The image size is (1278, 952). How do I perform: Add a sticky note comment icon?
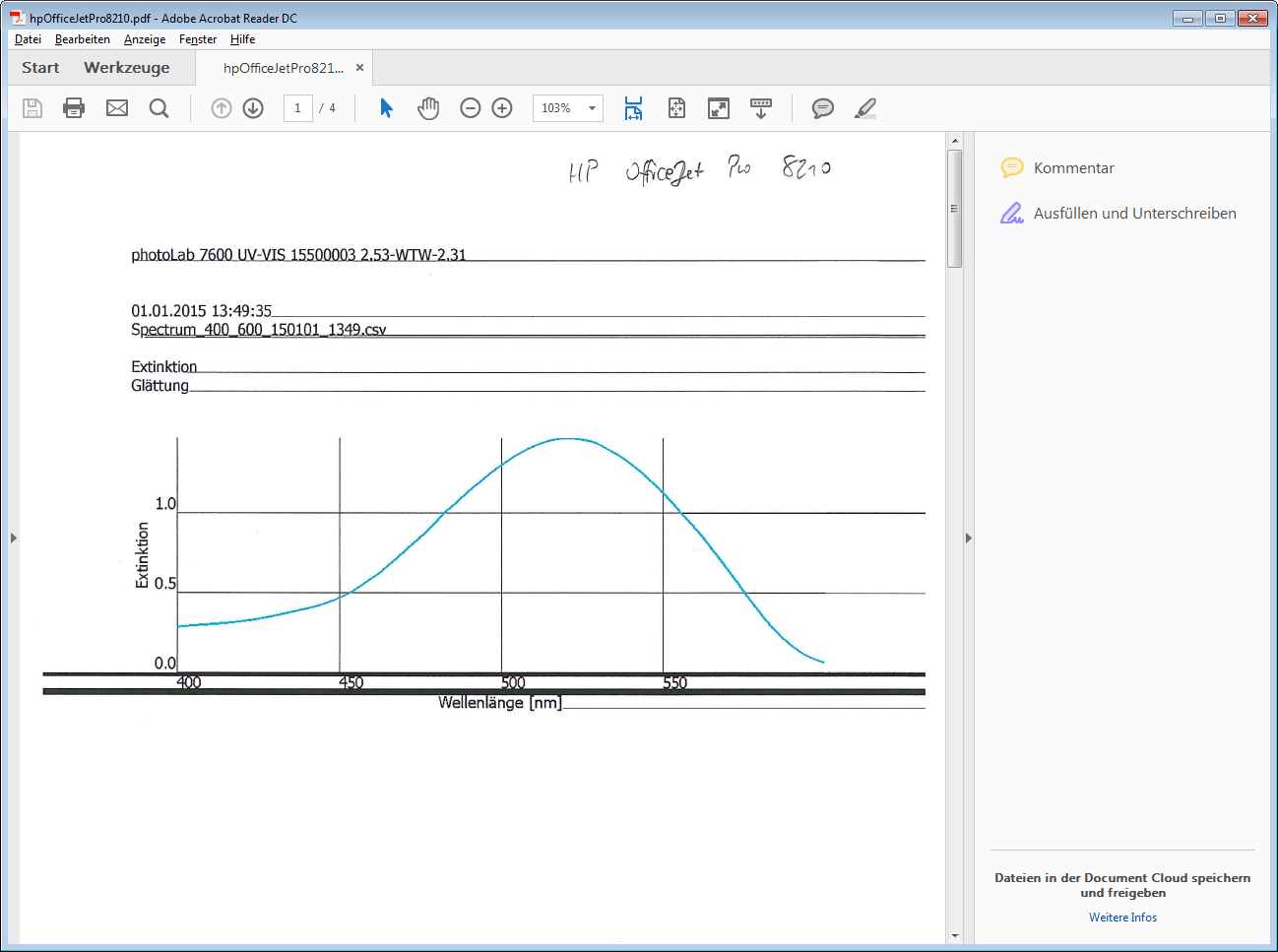(822, 108)
